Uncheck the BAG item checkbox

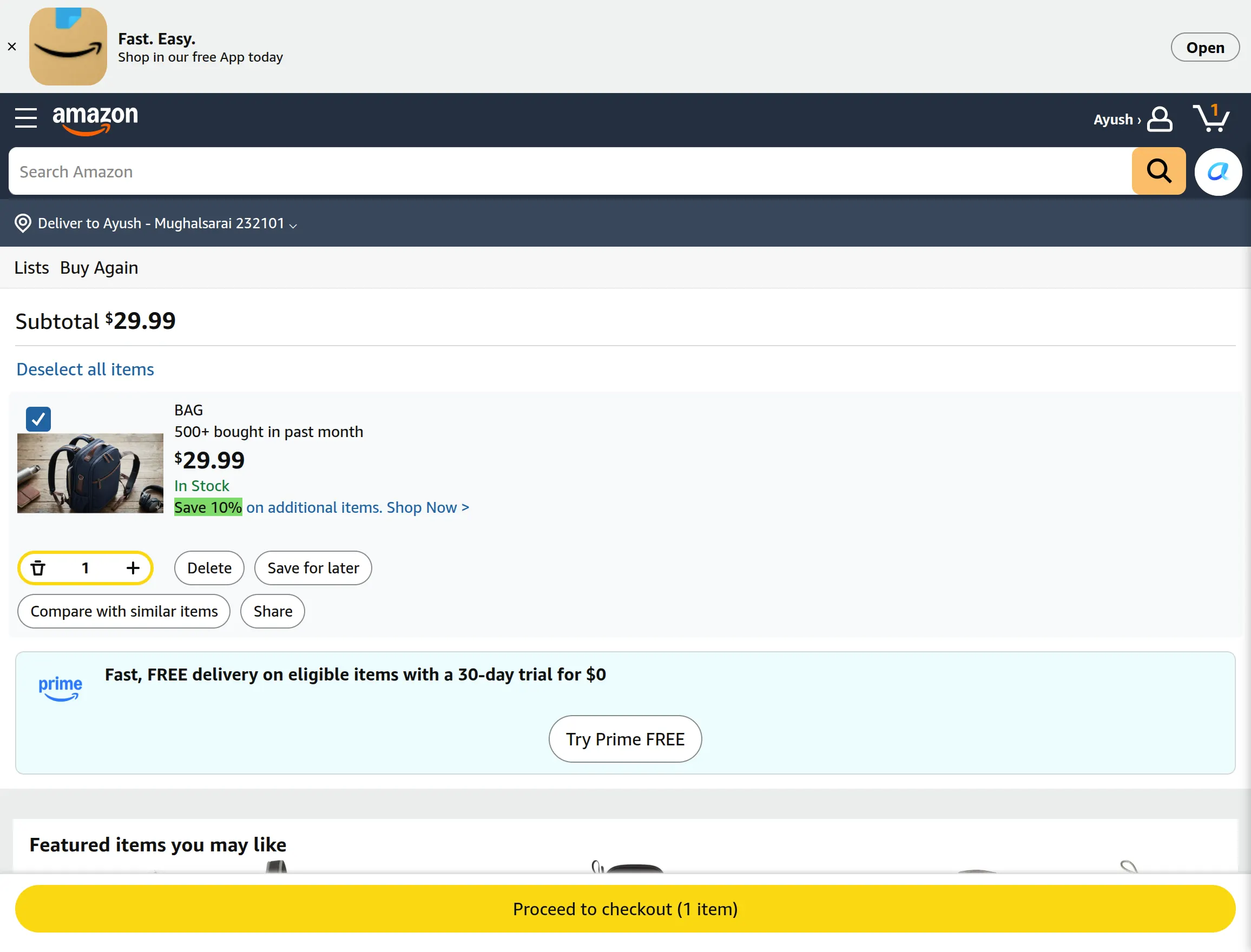pyautogui.click(x=38, y=419)
